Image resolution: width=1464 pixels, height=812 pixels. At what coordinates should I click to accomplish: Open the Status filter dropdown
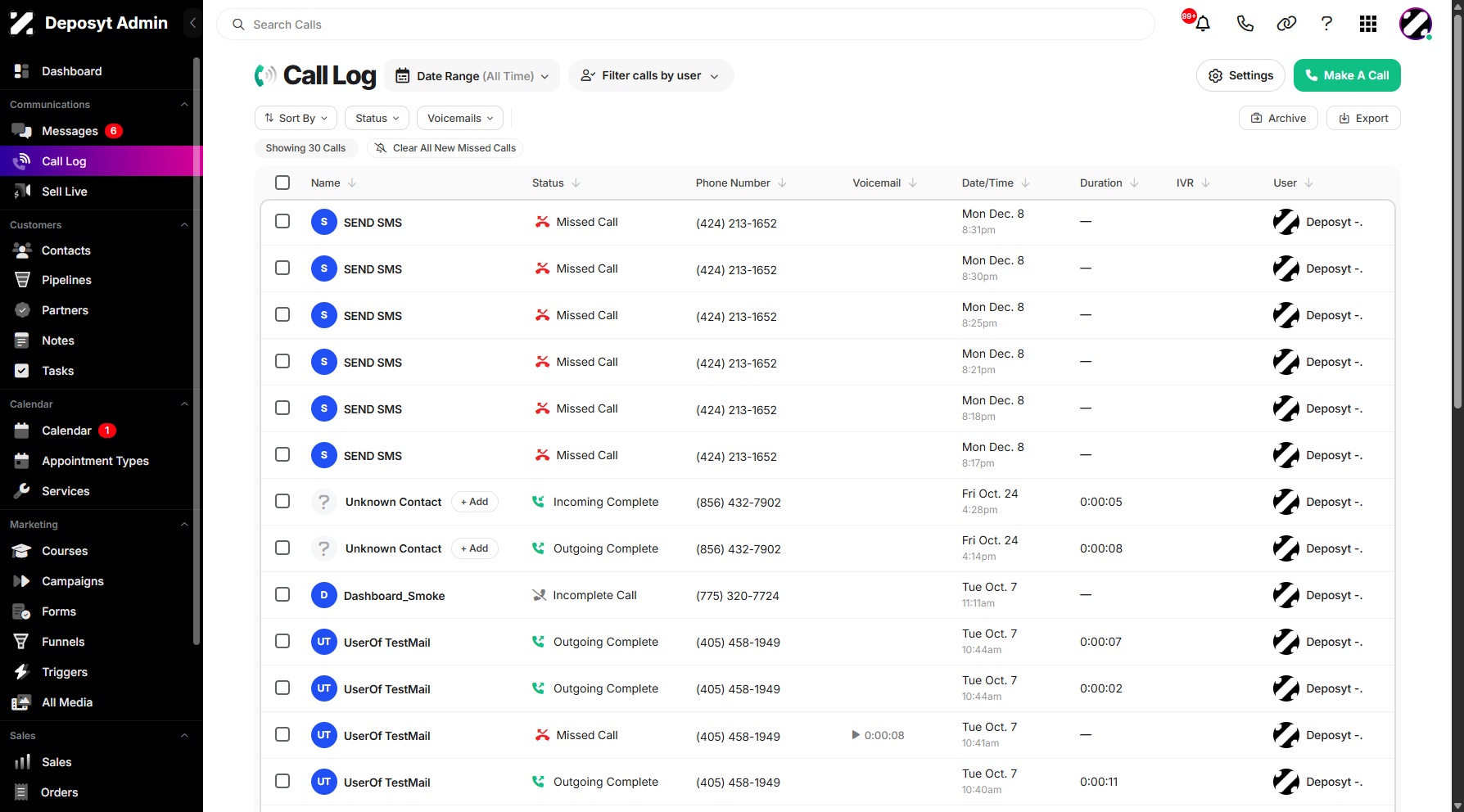point(377,118)
